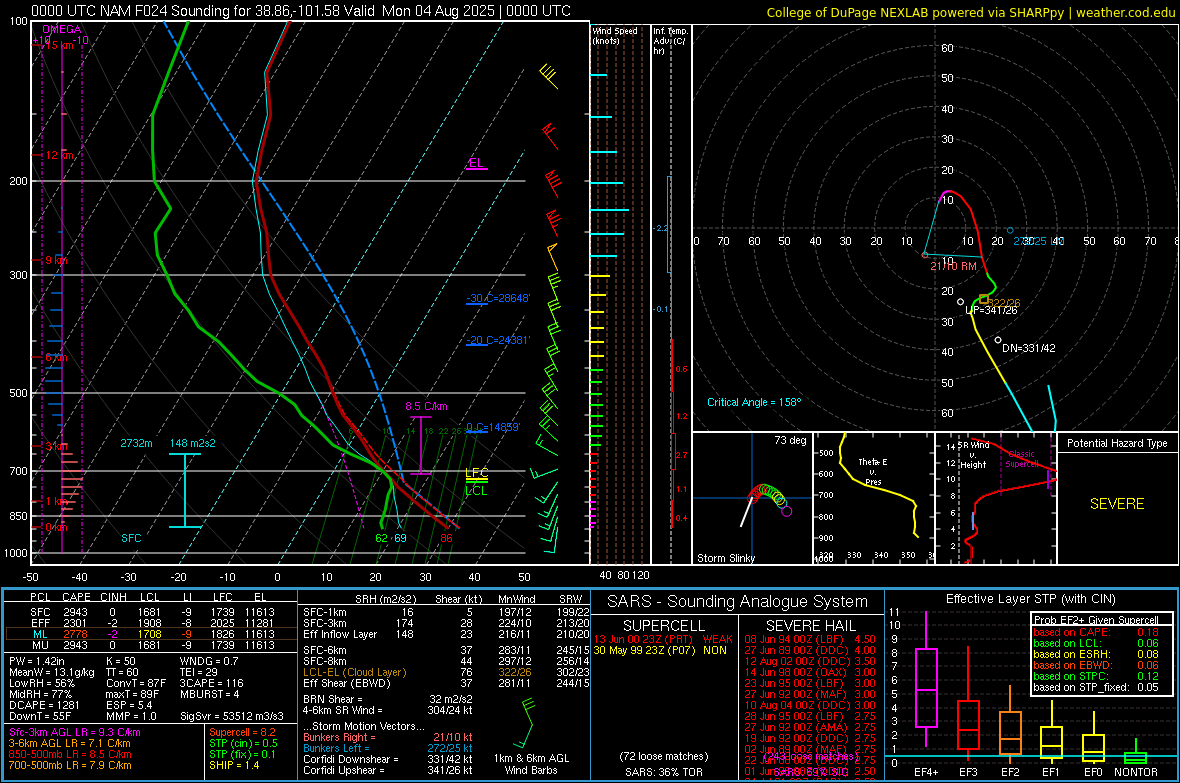Click the 73 deg slinky tilt value
Viewport: 1180px width, 783px height.
790,440
